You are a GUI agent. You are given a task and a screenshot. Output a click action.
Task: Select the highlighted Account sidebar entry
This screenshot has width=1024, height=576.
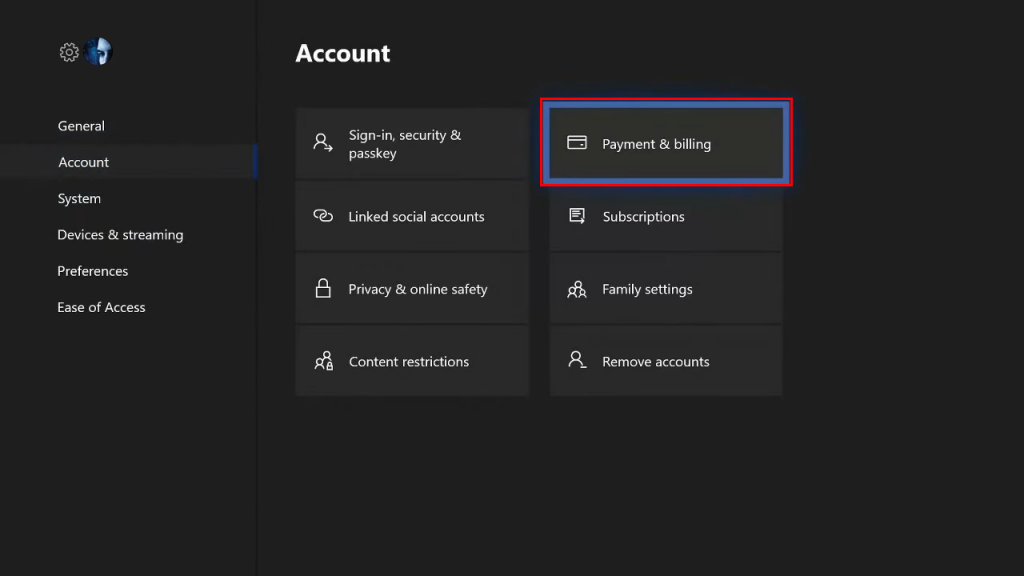(83, 161)
